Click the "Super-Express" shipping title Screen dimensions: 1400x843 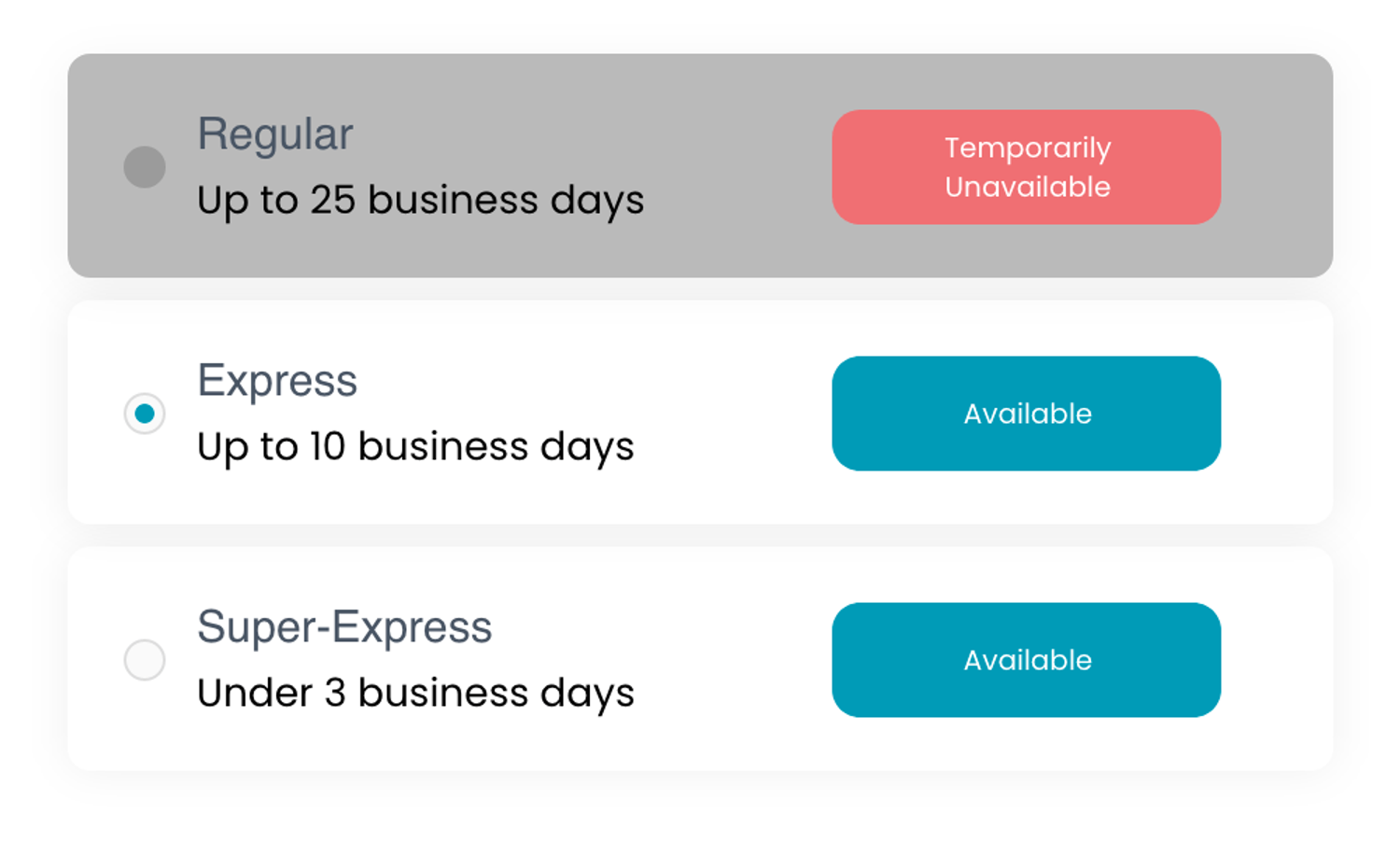[343, 627]
